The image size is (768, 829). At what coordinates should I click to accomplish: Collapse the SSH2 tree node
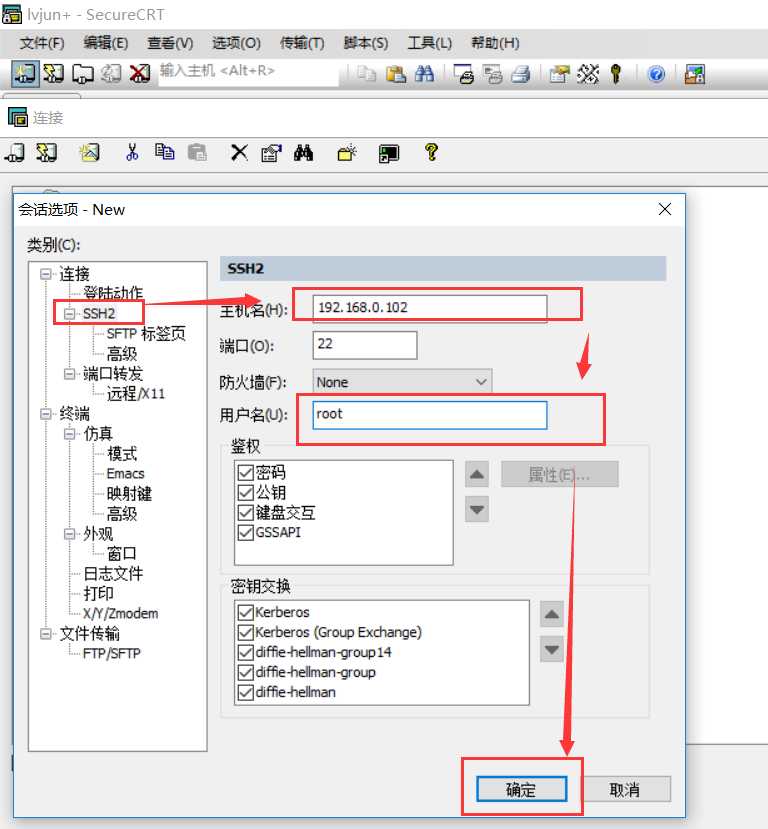[x=69, y=314]
